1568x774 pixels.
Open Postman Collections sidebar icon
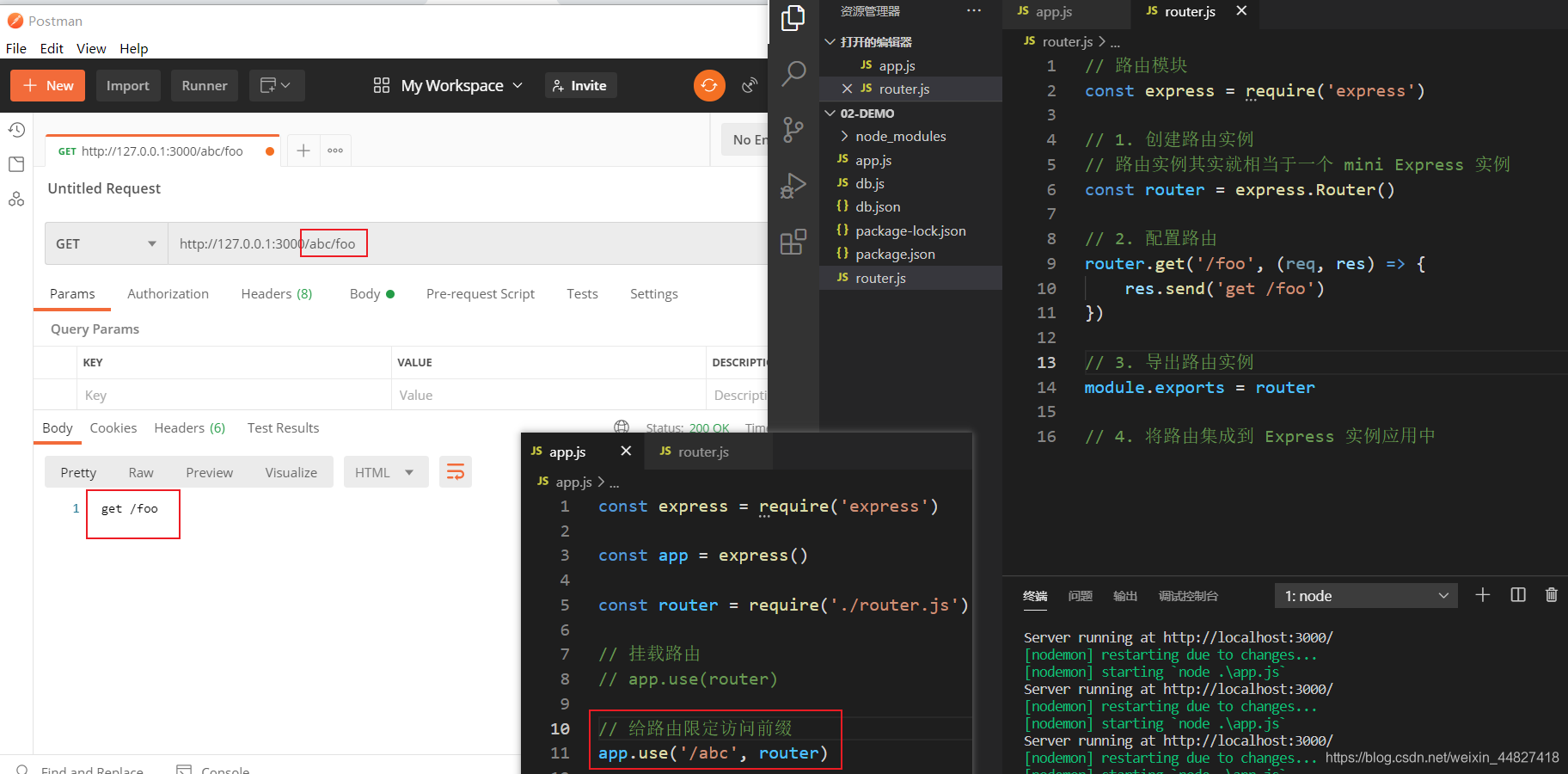(x=16, y=164)
